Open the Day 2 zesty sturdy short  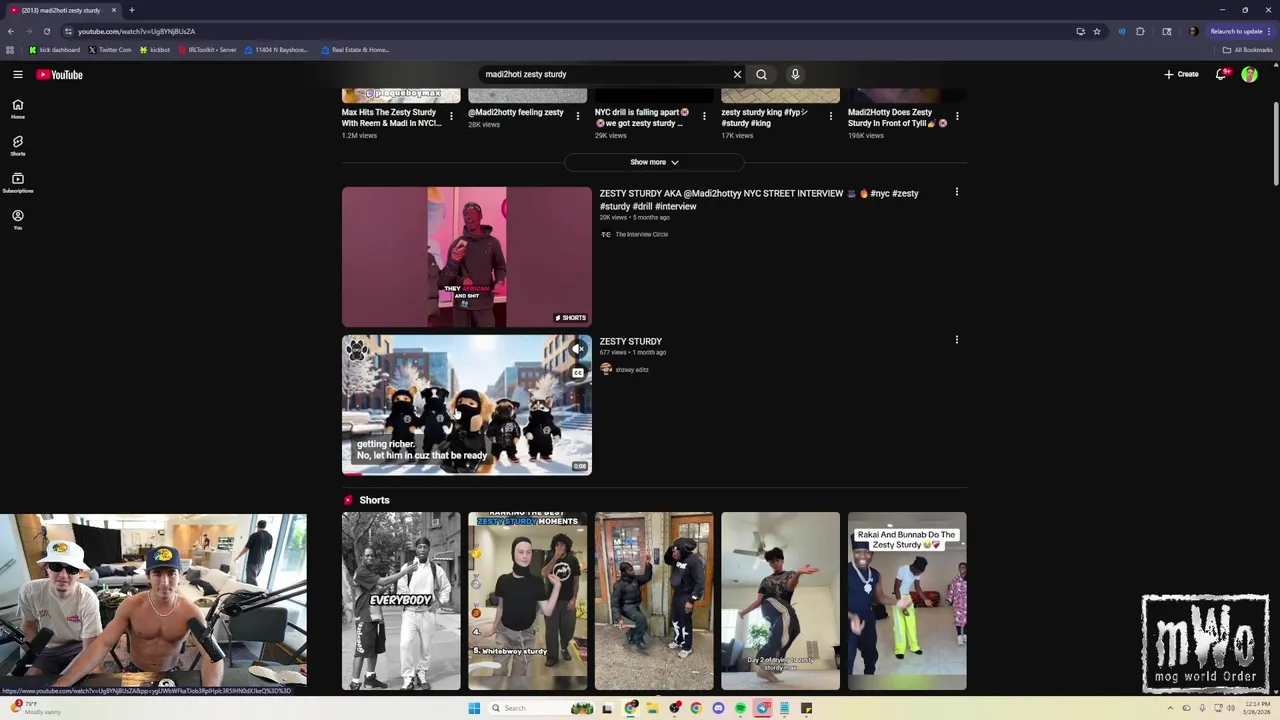point(780,601)
